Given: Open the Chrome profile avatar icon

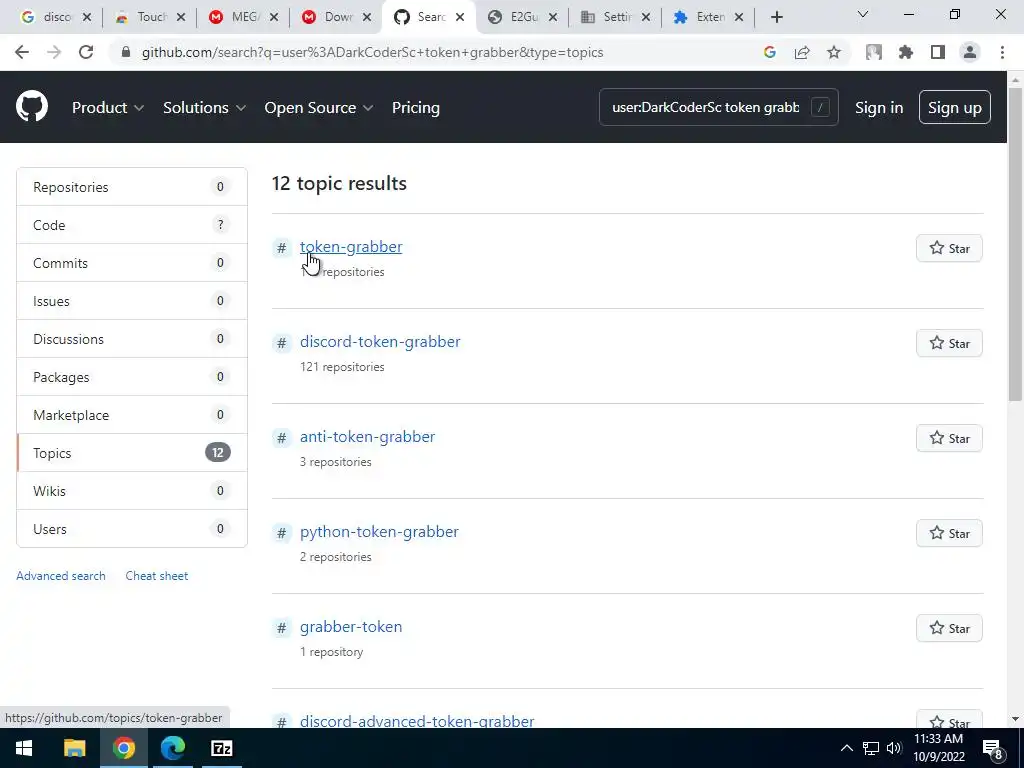Looking at the screenshot, I should (x=970, y=52).
